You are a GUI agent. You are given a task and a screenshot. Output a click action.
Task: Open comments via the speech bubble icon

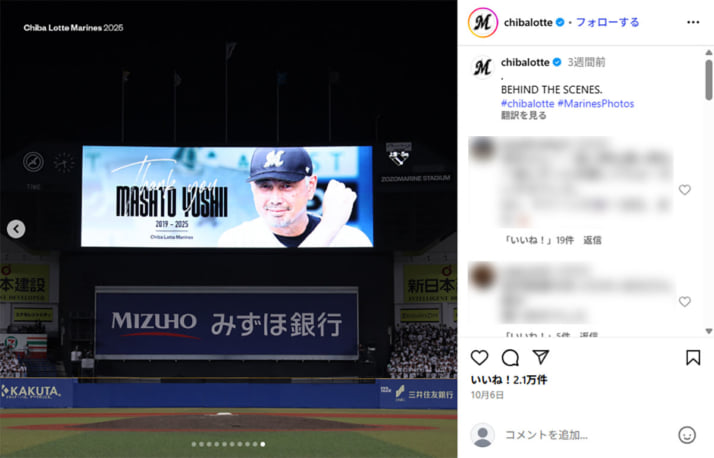[x=510, y=358]
